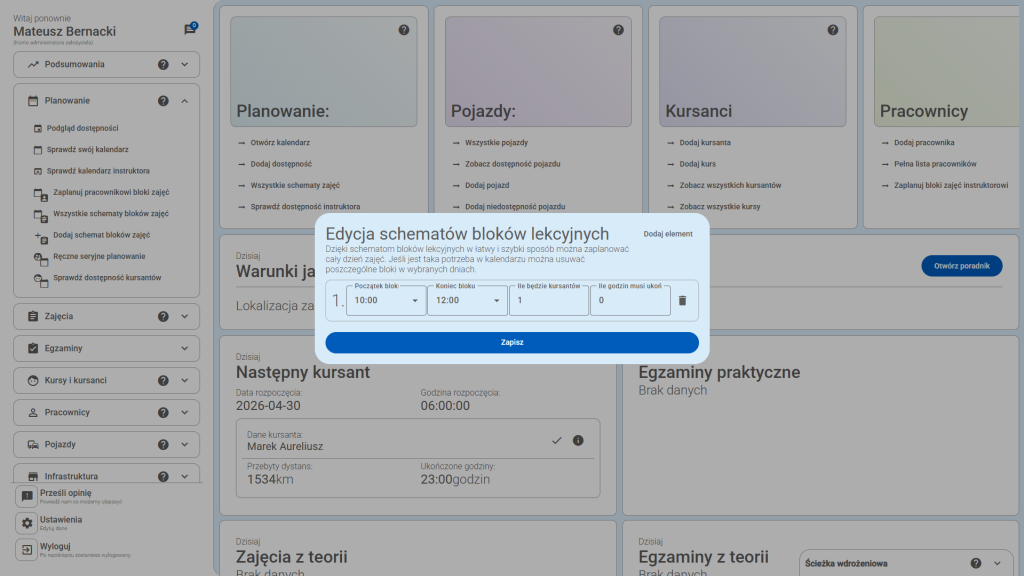Click Dodaj element in the dialog

(668, 234)
